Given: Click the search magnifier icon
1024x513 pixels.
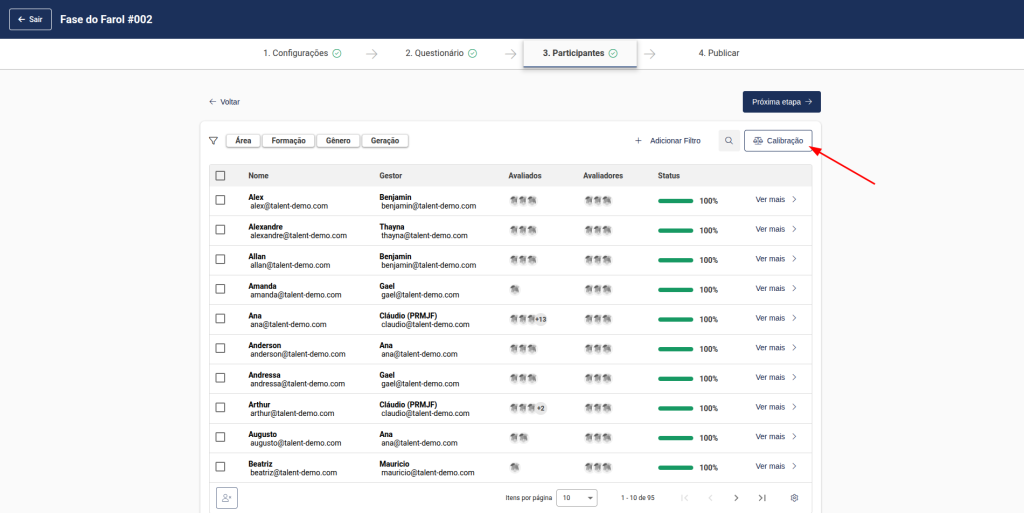Looking at the screenshot, I should click(x=729, y=141).
